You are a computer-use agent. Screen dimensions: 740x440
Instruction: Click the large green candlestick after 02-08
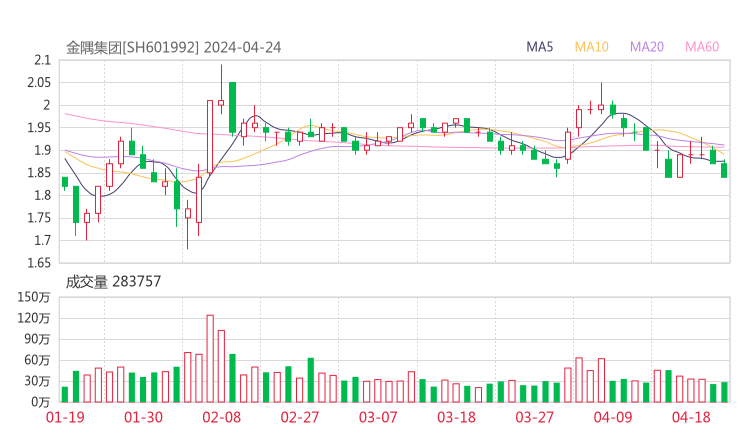232,108
